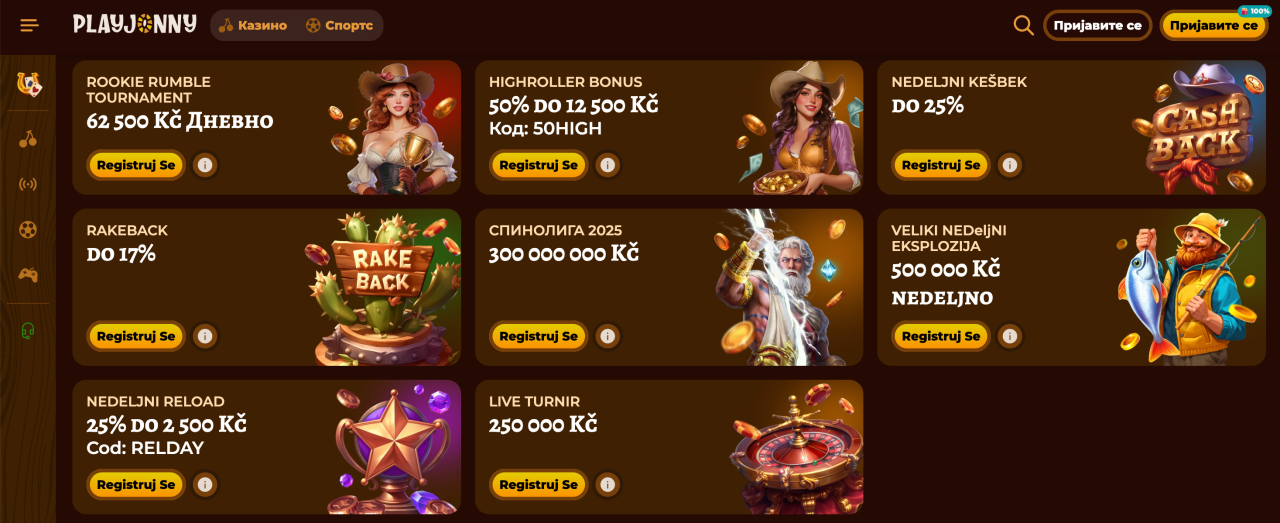1280x523 pixels.
Task: Show info for Rakeback promotion
Action: [205, 336]
